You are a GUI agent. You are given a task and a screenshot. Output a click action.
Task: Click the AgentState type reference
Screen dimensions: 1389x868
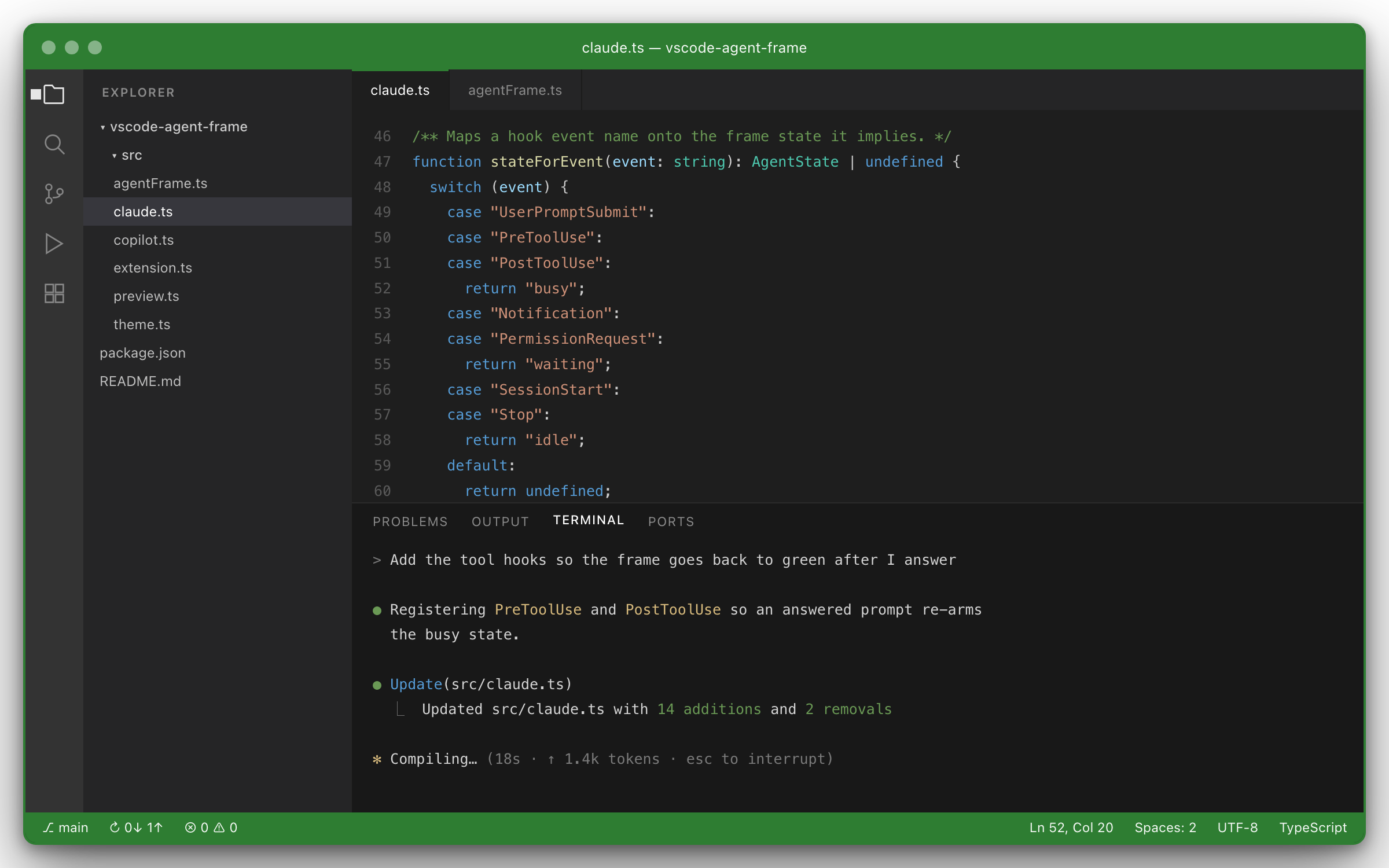click(x=795, y=161)
